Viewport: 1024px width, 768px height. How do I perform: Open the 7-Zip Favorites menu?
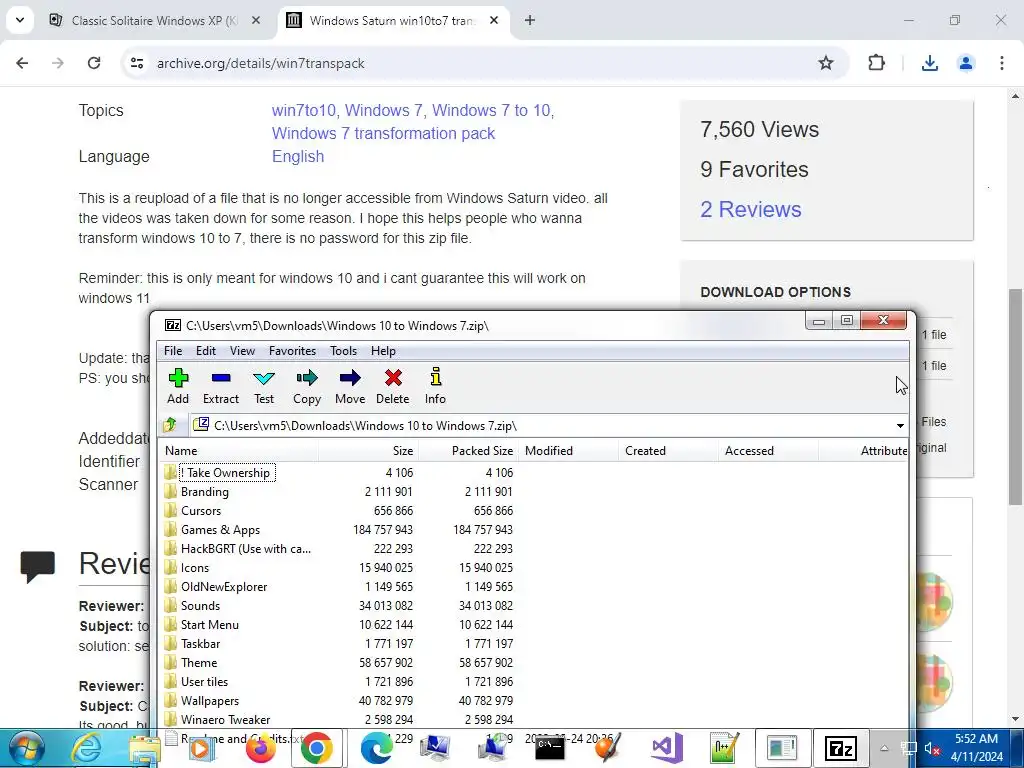click(293, 351)
